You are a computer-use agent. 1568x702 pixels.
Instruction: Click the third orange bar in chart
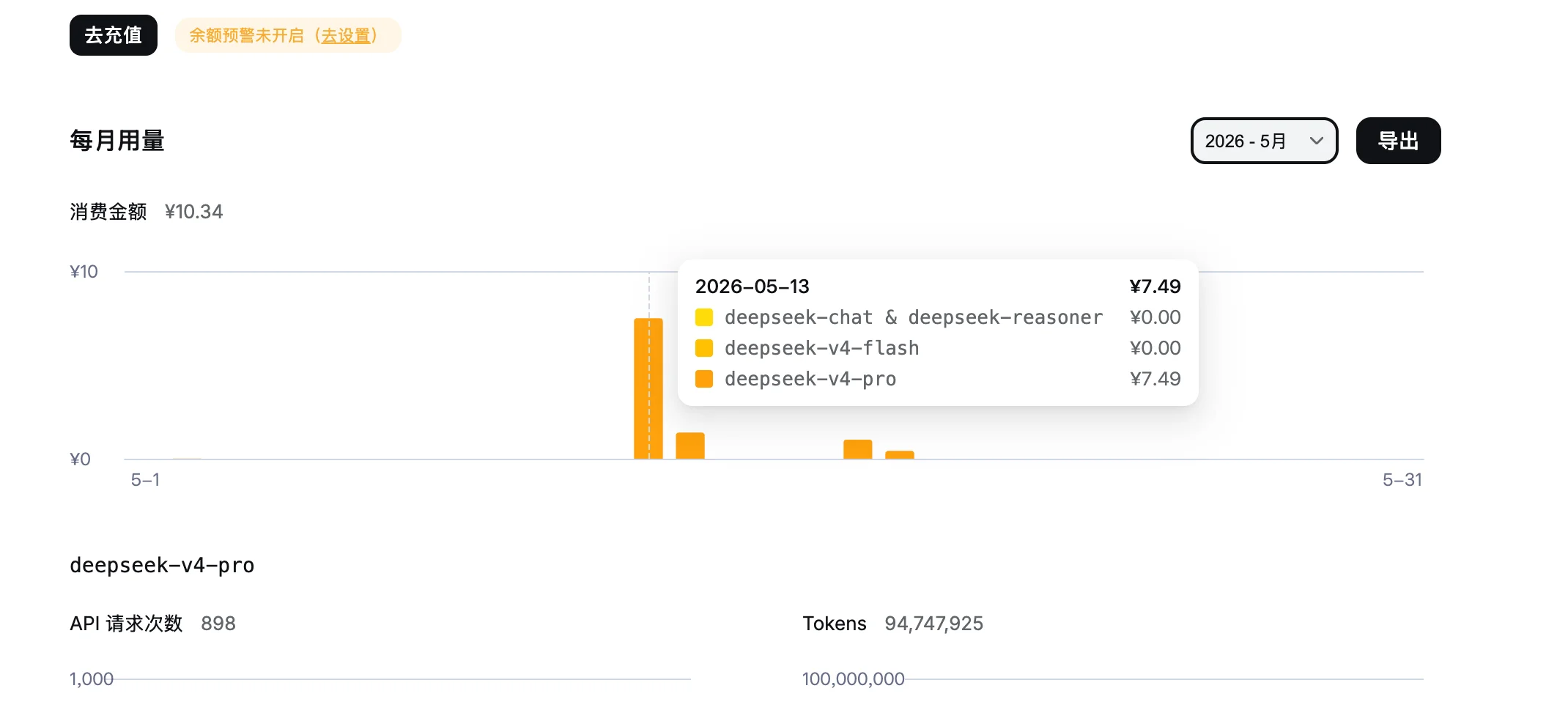pyautogui.click(x=858, y=449)
